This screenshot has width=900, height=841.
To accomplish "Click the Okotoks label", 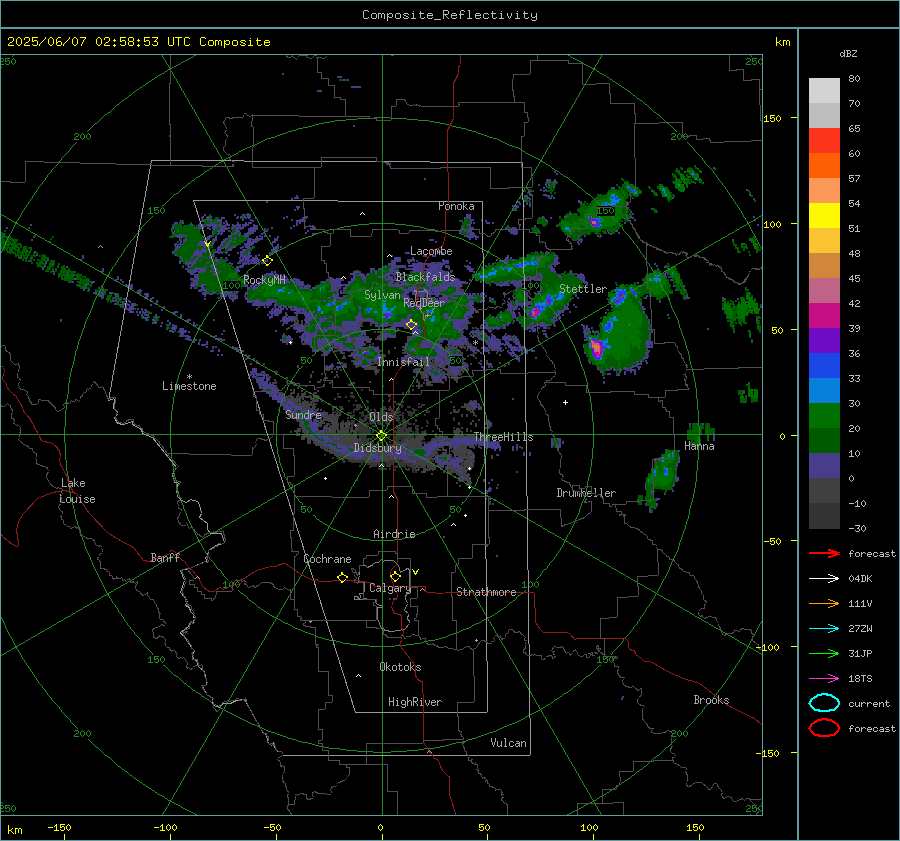I will pyautogui.click(x=400, y=667).
